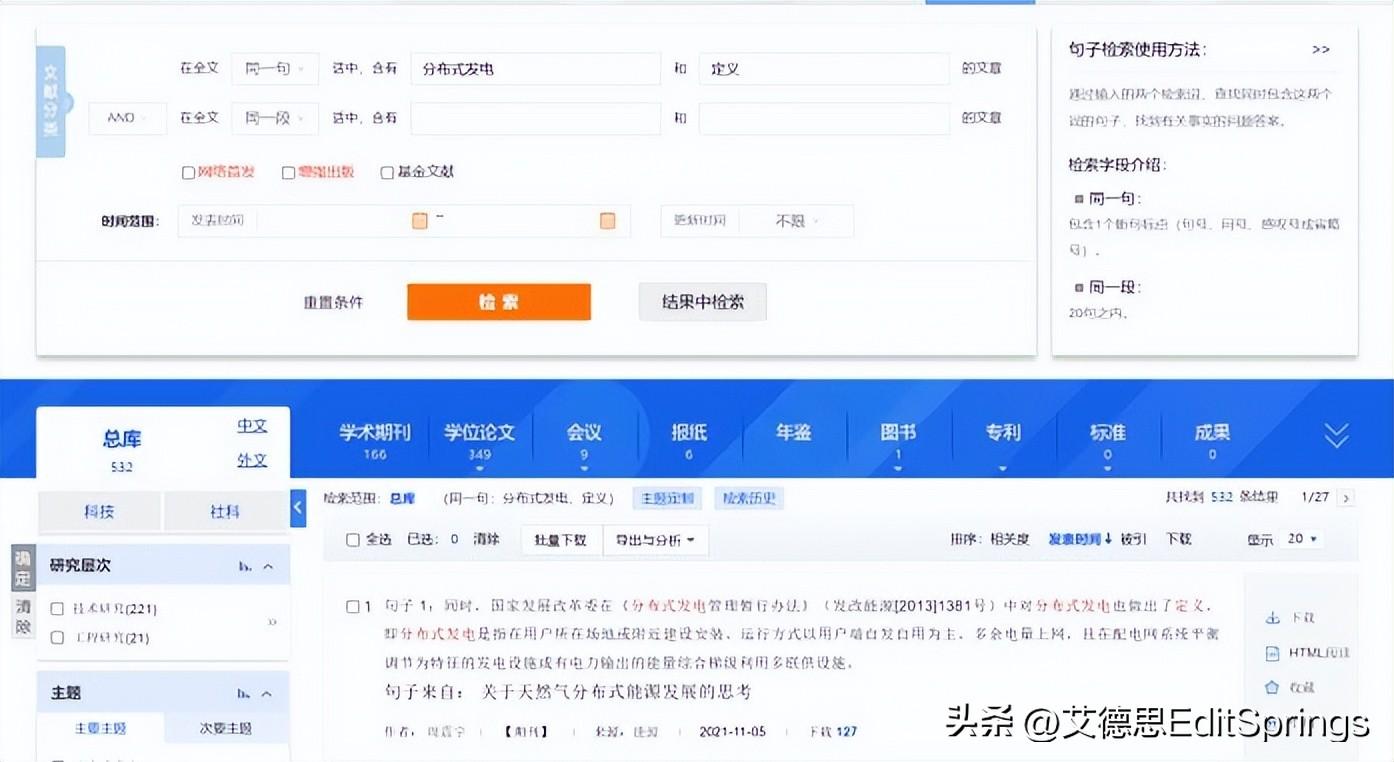Click the 结果中检索 button
Image resolution: width=1394 pixels, height=762 pixels.
pyautogui.click(x=703, y=302)
